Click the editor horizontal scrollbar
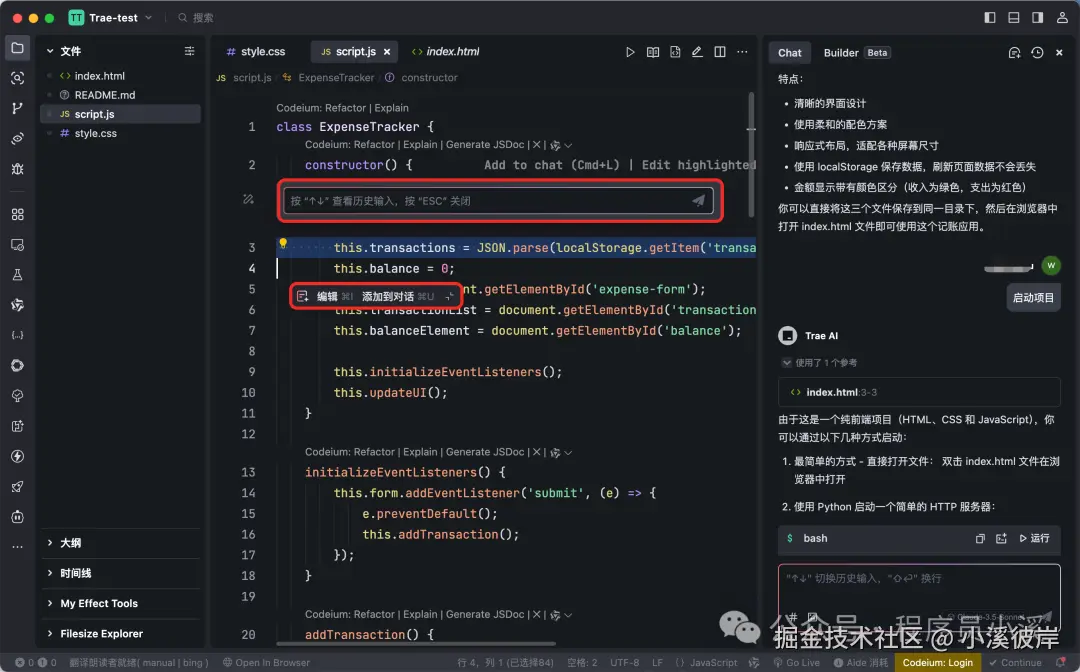This screenshot has width=1080, height=672. pos(416,644)
